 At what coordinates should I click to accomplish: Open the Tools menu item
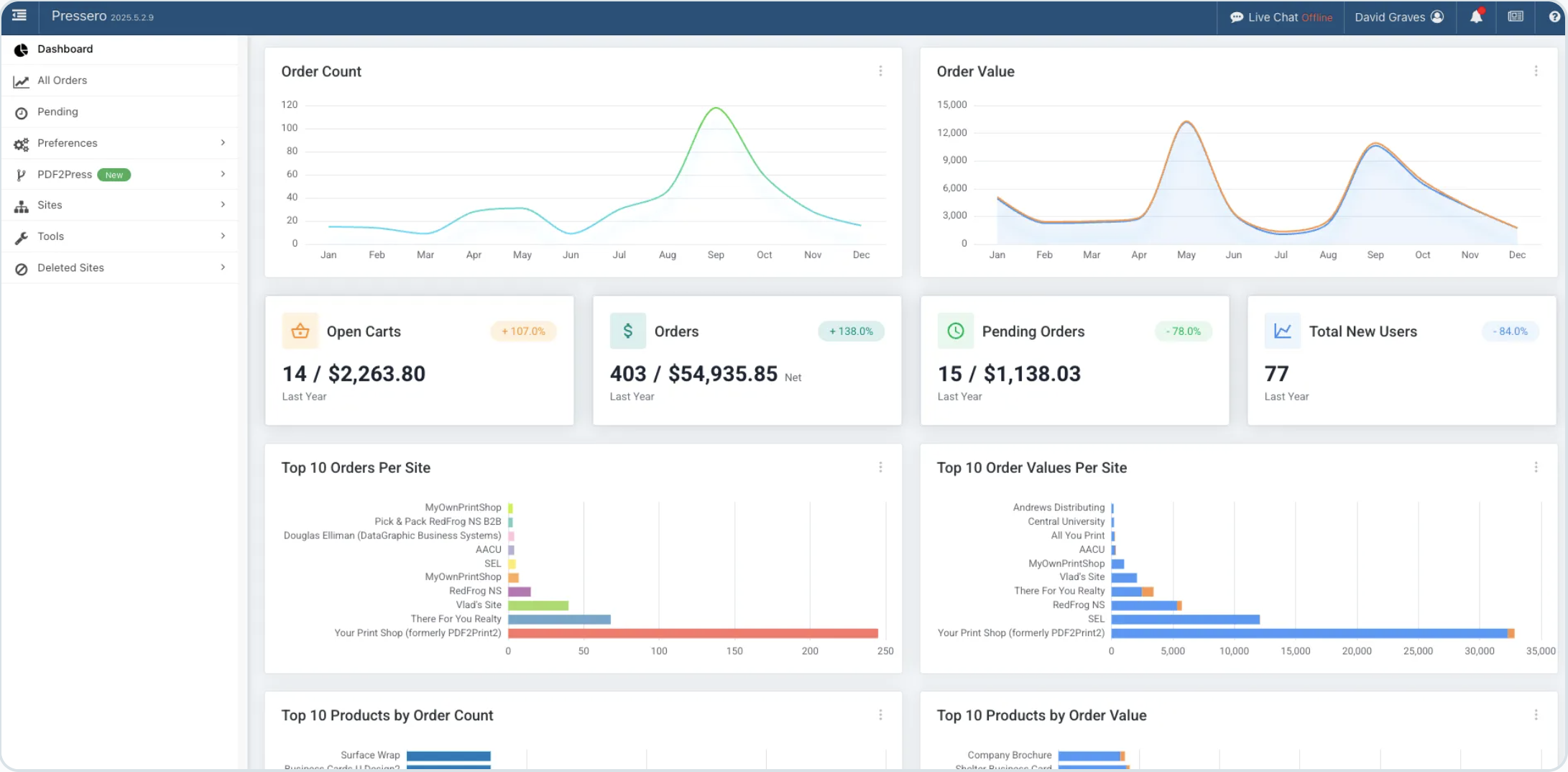(x=120, y=236)
